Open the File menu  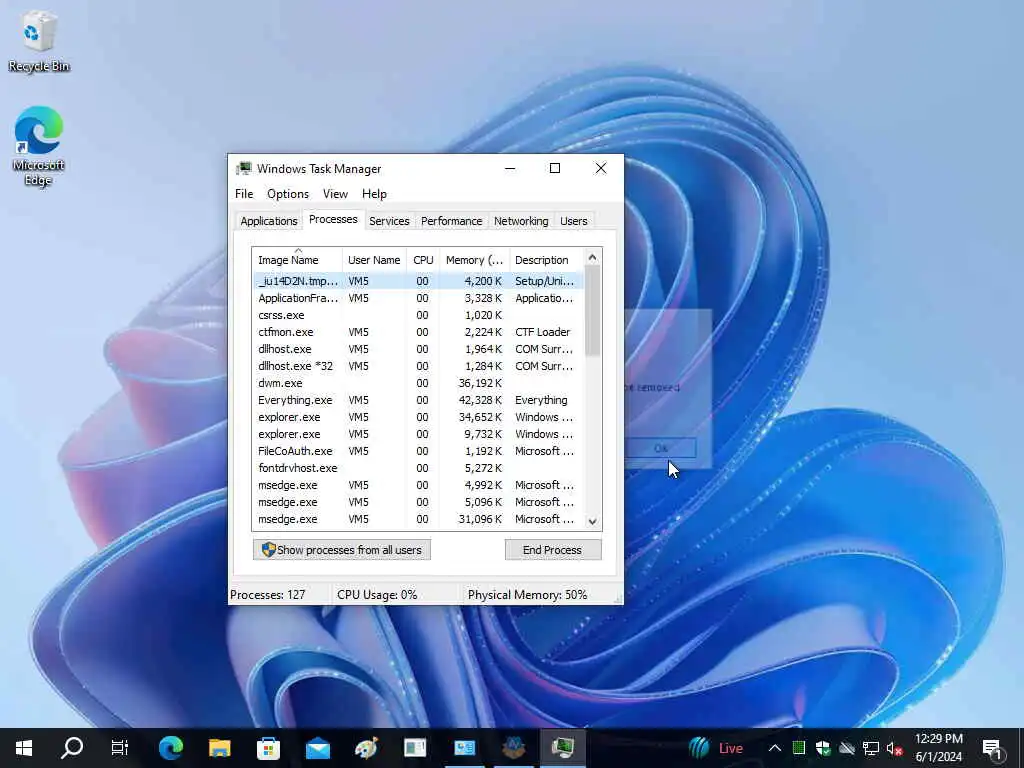[244, 194]
